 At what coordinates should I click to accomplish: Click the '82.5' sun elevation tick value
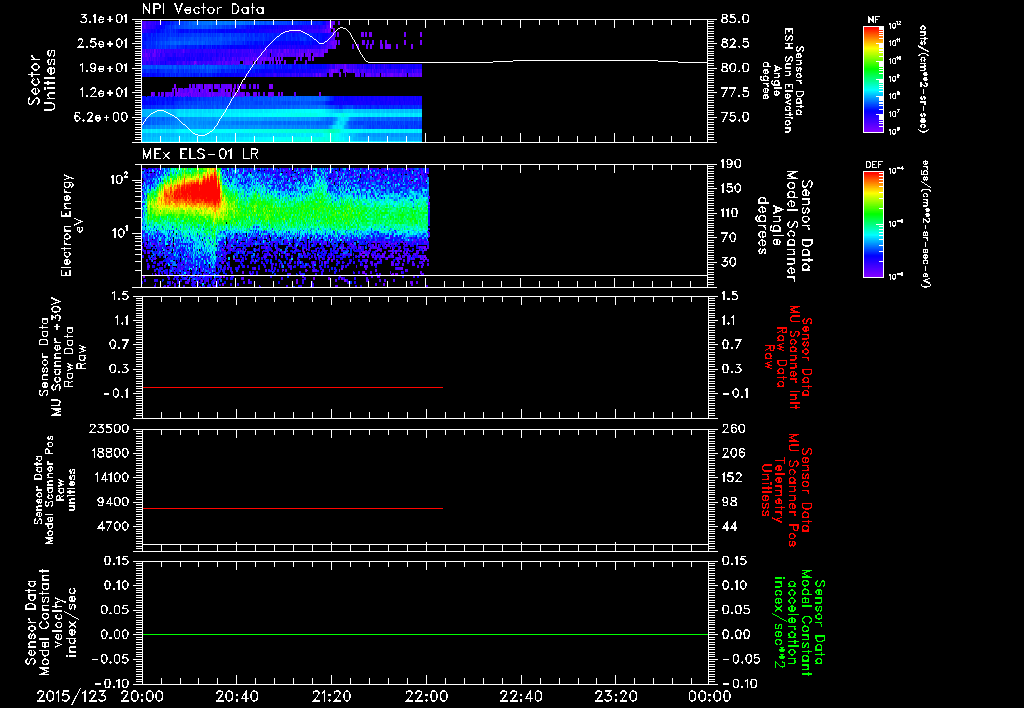[735, 43]
